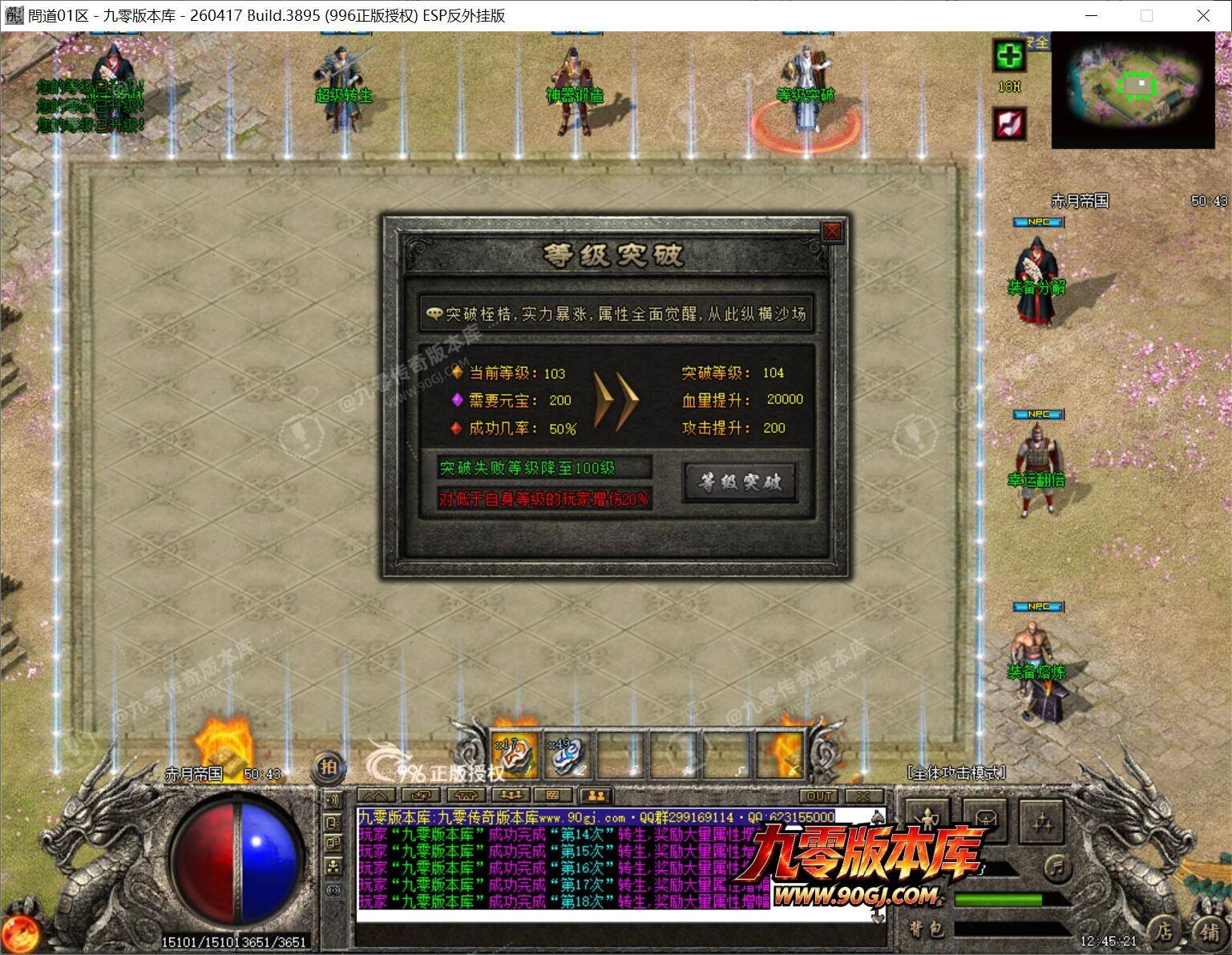Toggle the music note sound button
Image resolution: width=1232 pixels, height=955 pixels.
coord(1059,867)
